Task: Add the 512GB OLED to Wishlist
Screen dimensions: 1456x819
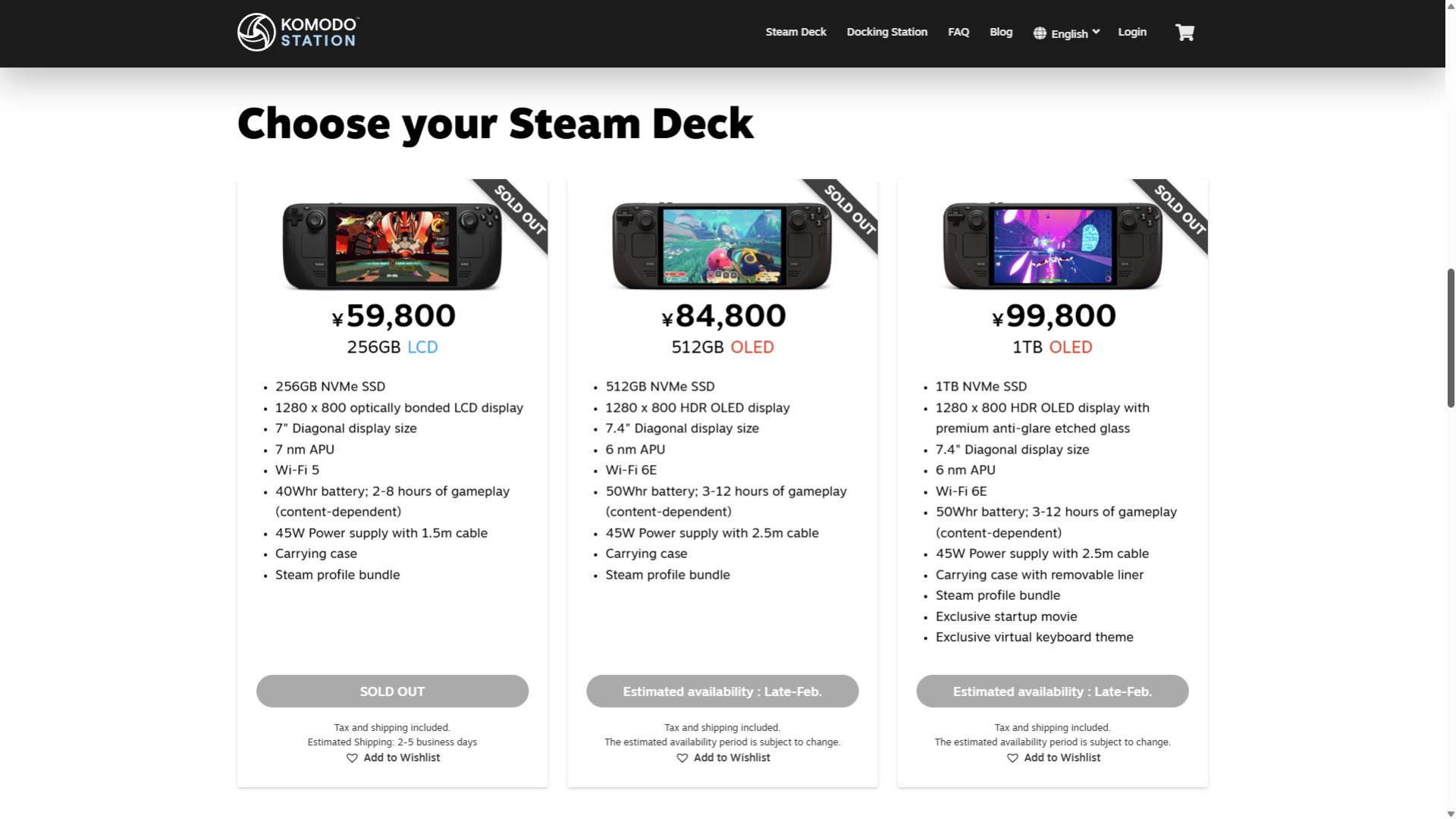Action: point(731,758)
